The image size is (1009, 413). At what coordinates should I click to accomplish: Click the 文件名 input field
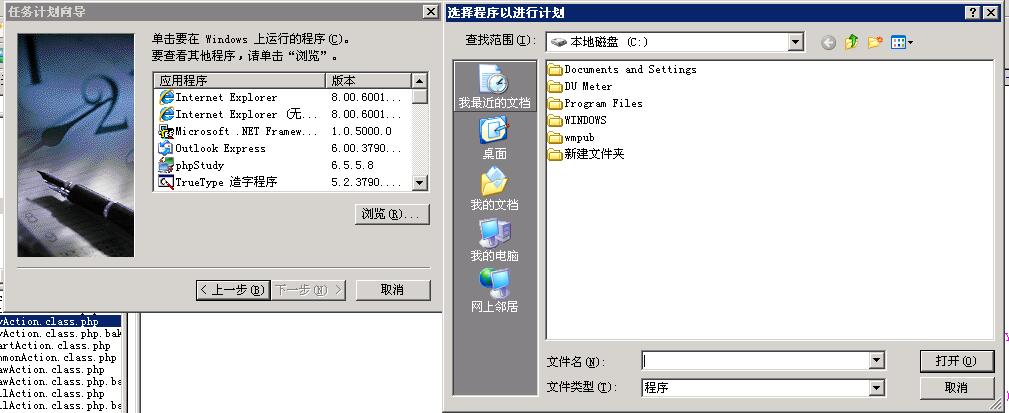(755, 361)
